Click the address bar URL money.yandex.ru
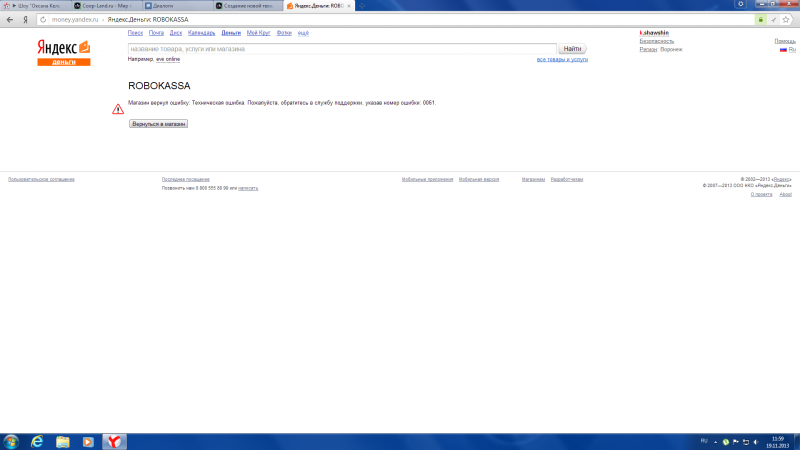This screenshot has width=800, height=450. click(x=75, y=20)
